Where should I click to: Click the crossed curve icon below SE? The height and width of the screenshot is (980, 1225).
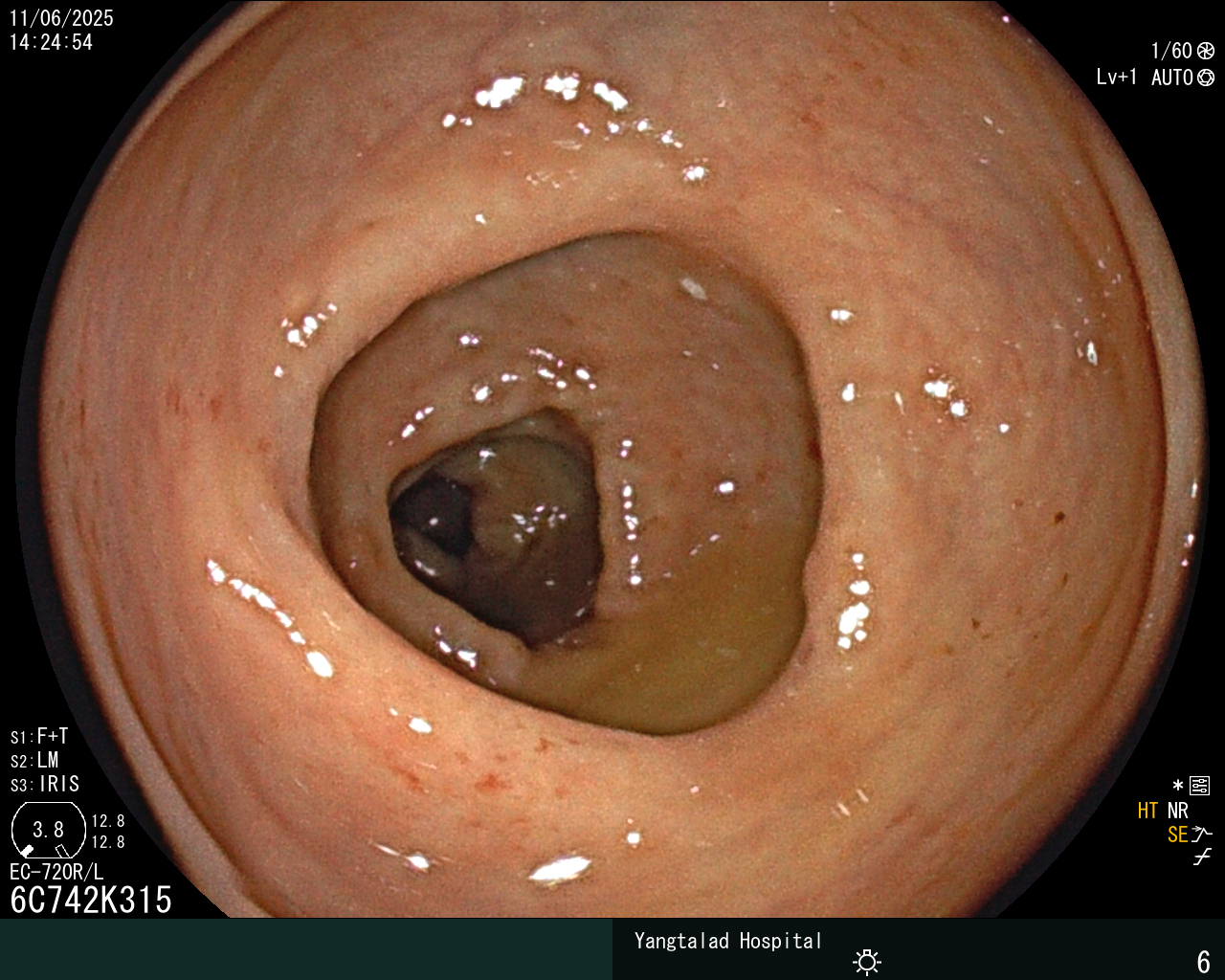pyautogui.click(x=1202, y=857)
